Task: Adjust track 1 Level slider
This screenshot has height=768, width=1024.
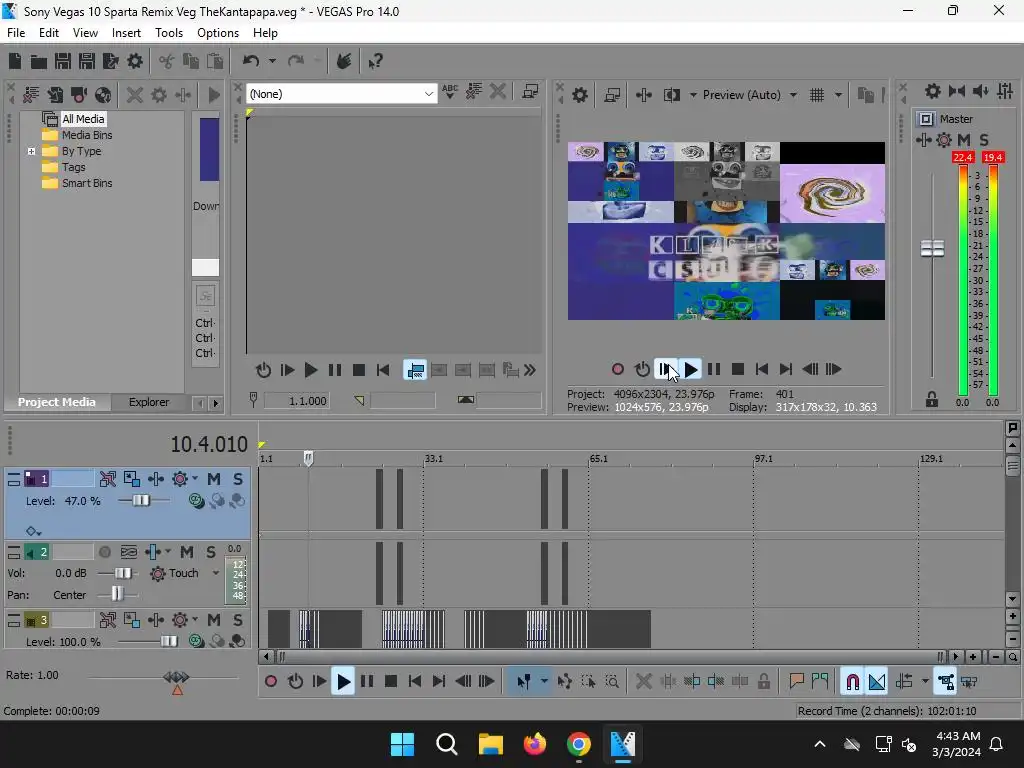Action: pos(141,501)
